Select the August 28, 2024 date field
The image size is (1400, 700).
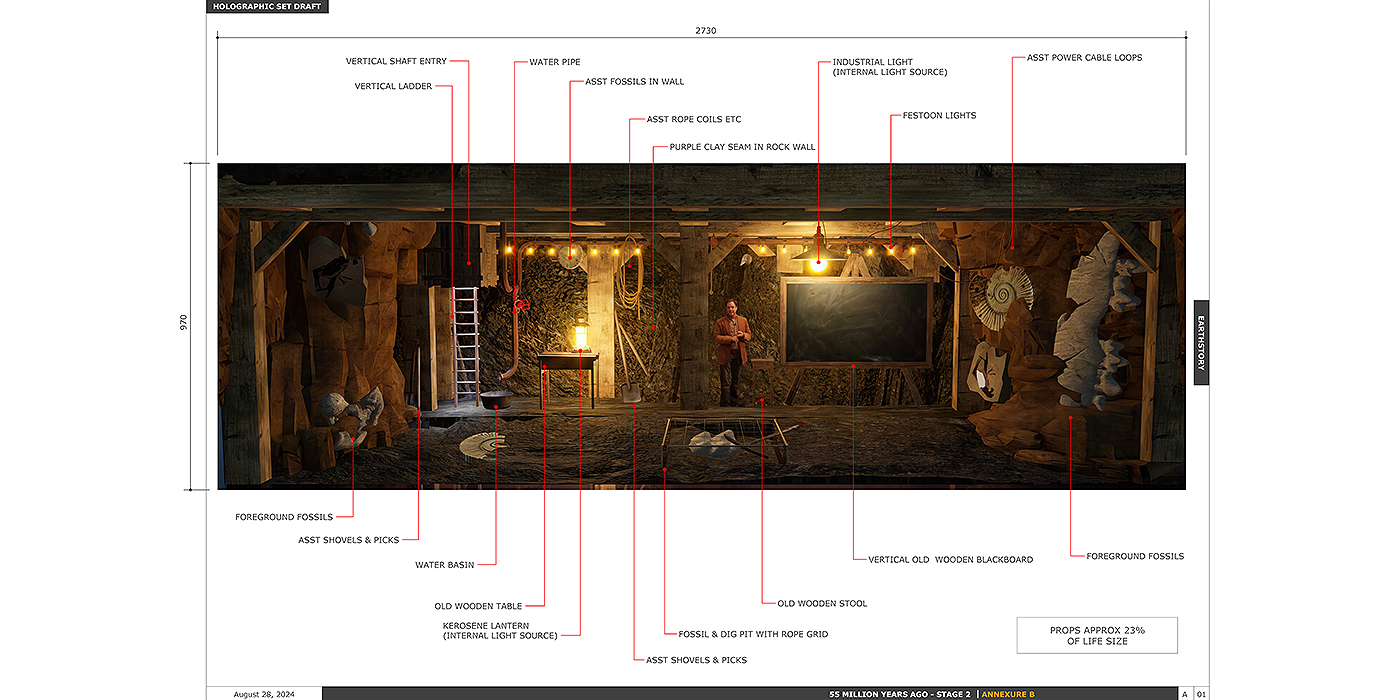264,694
